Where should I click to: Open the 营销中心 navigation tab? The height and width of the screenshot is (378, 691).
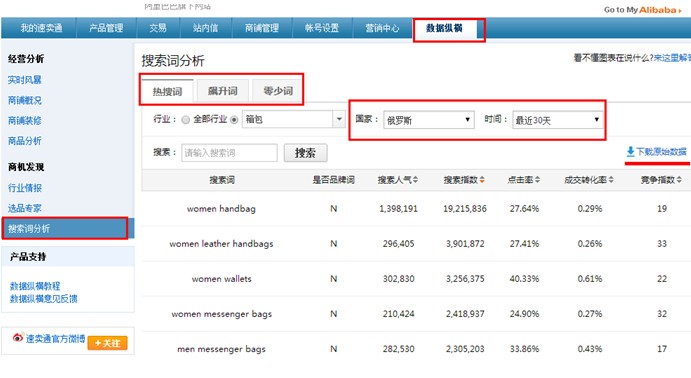(382, 28)
